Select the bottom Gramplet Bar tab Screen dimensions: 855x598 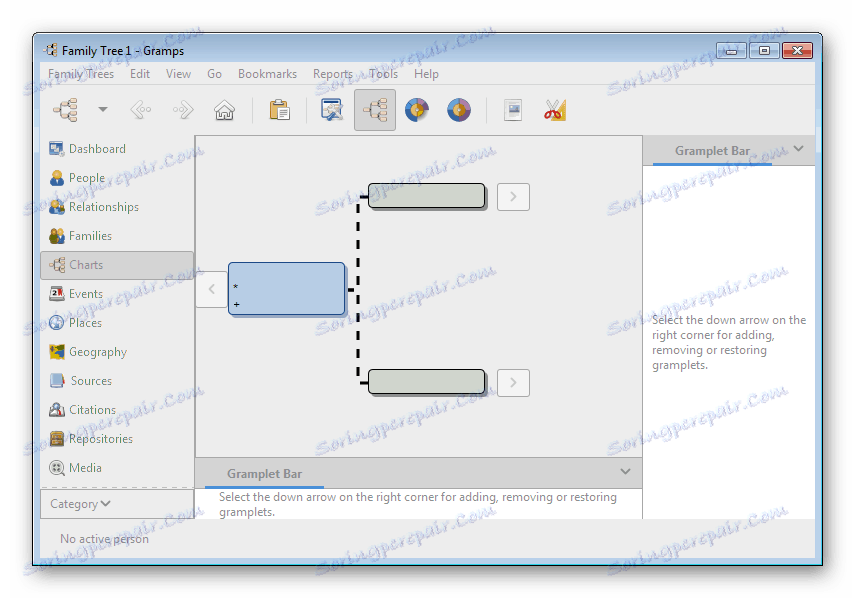click(x=264, y=474)
